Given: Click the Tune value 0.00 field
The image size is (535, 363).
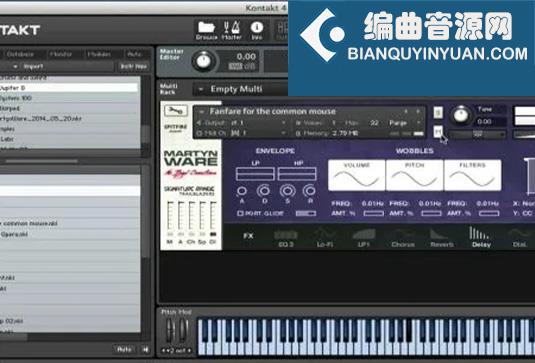Looking at the screenshot, I should [x=485, y=121].
